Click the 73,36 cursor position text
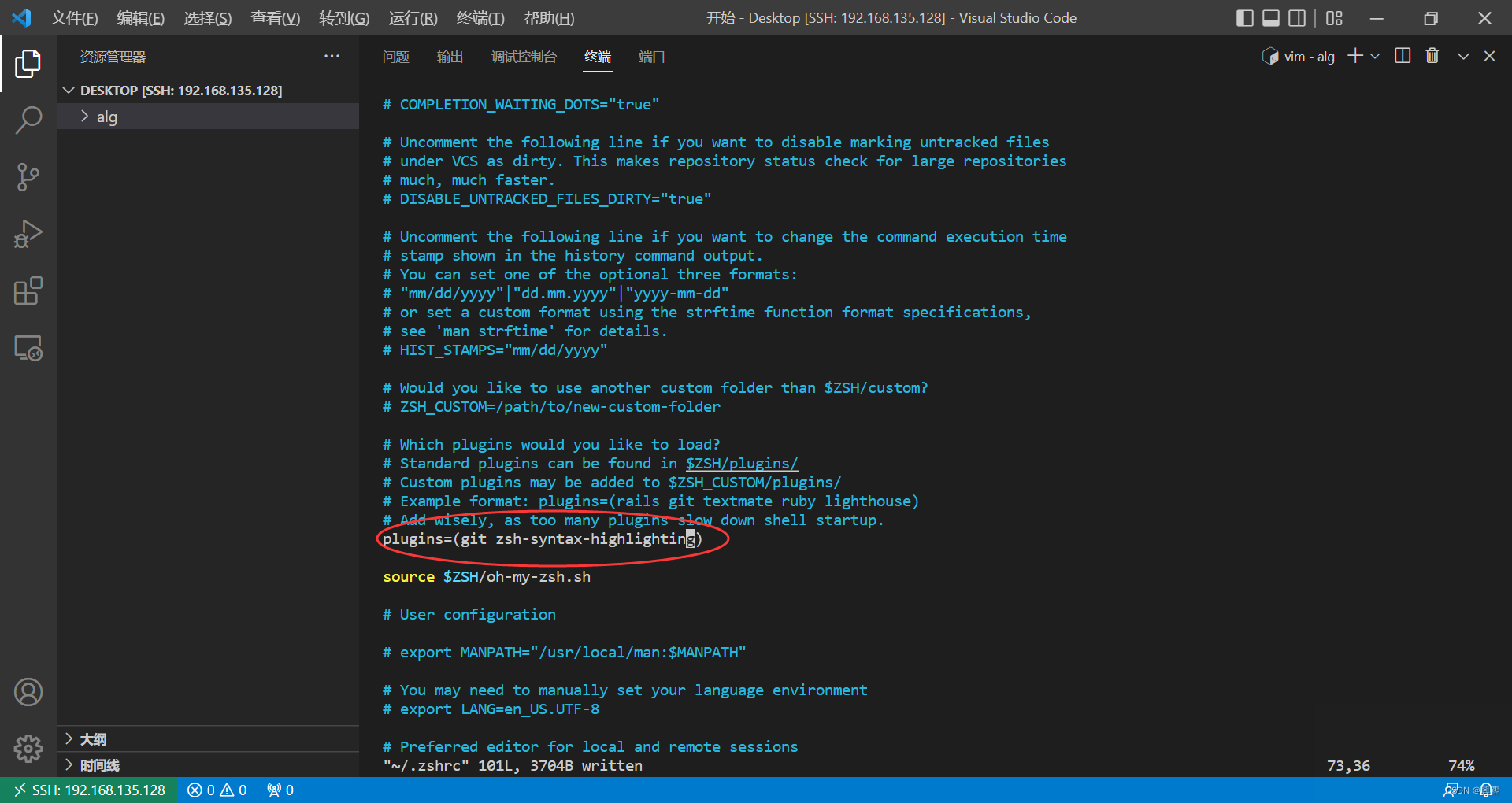Image resolution: width=1512 pixels, height=803 pixels. click(x=1348, y=765)
